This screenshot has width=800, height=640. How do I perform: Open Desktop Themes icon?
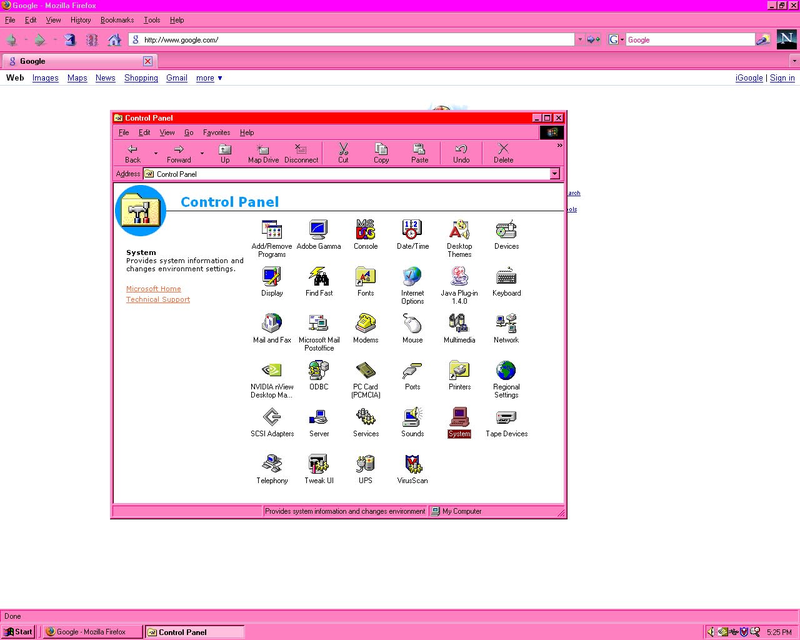[459, 238]
